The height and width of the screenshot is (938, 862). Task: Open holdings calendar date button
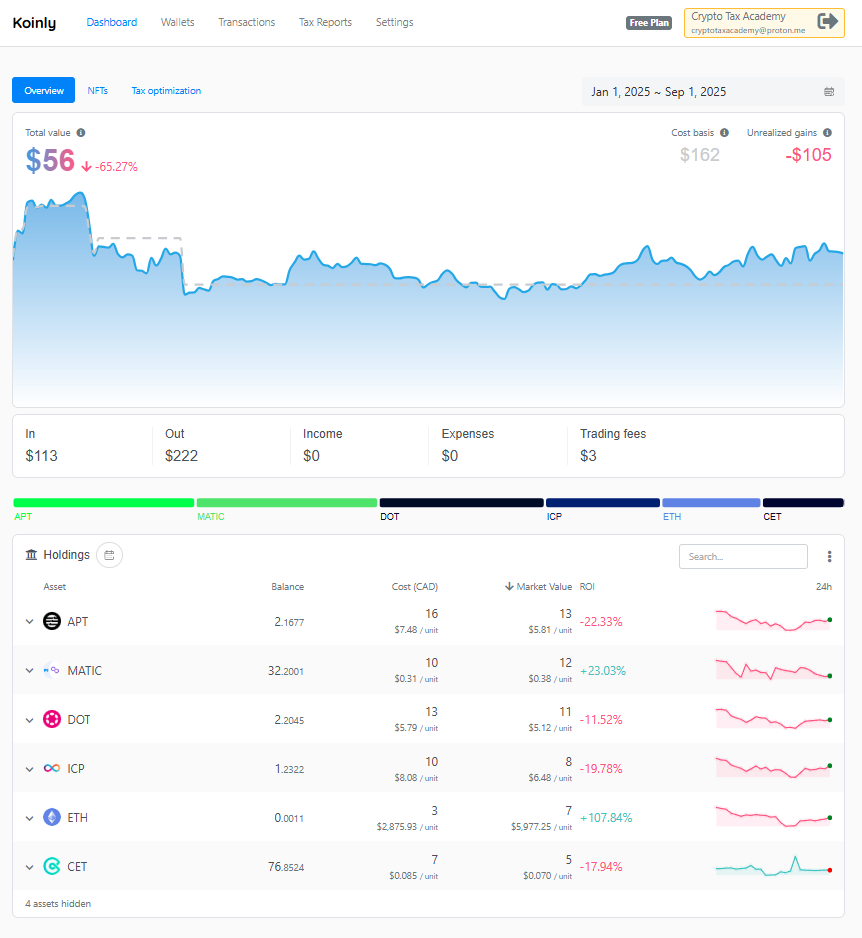click(109, 555)
